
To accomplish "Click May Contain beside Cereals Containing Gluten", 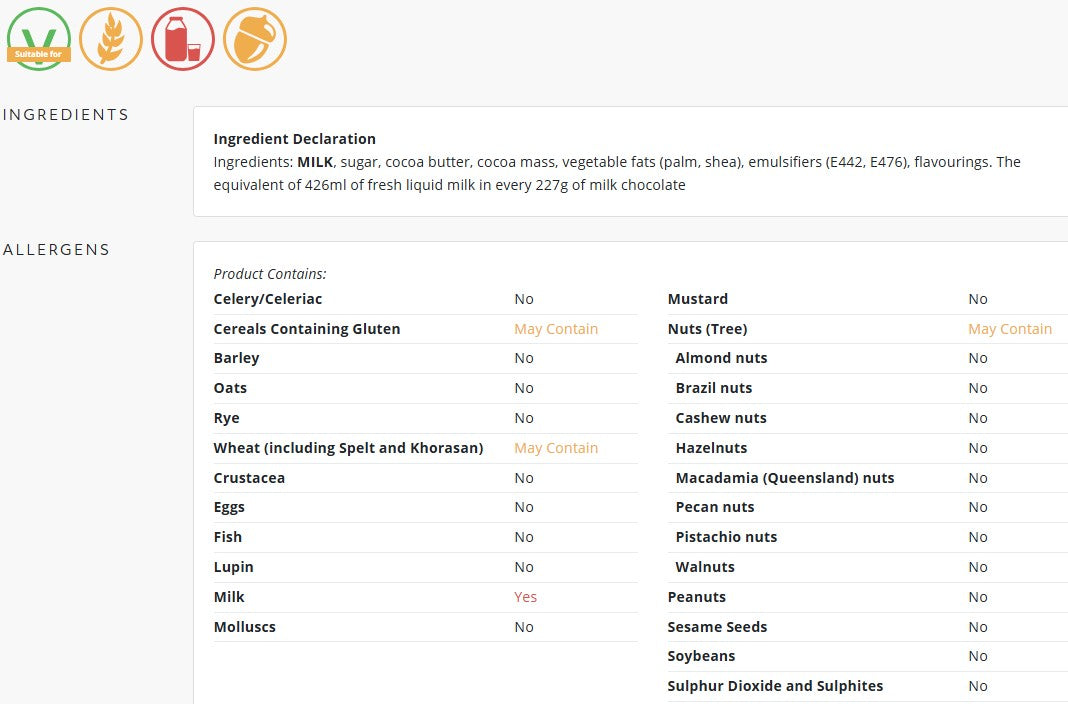I will point(555,329).
